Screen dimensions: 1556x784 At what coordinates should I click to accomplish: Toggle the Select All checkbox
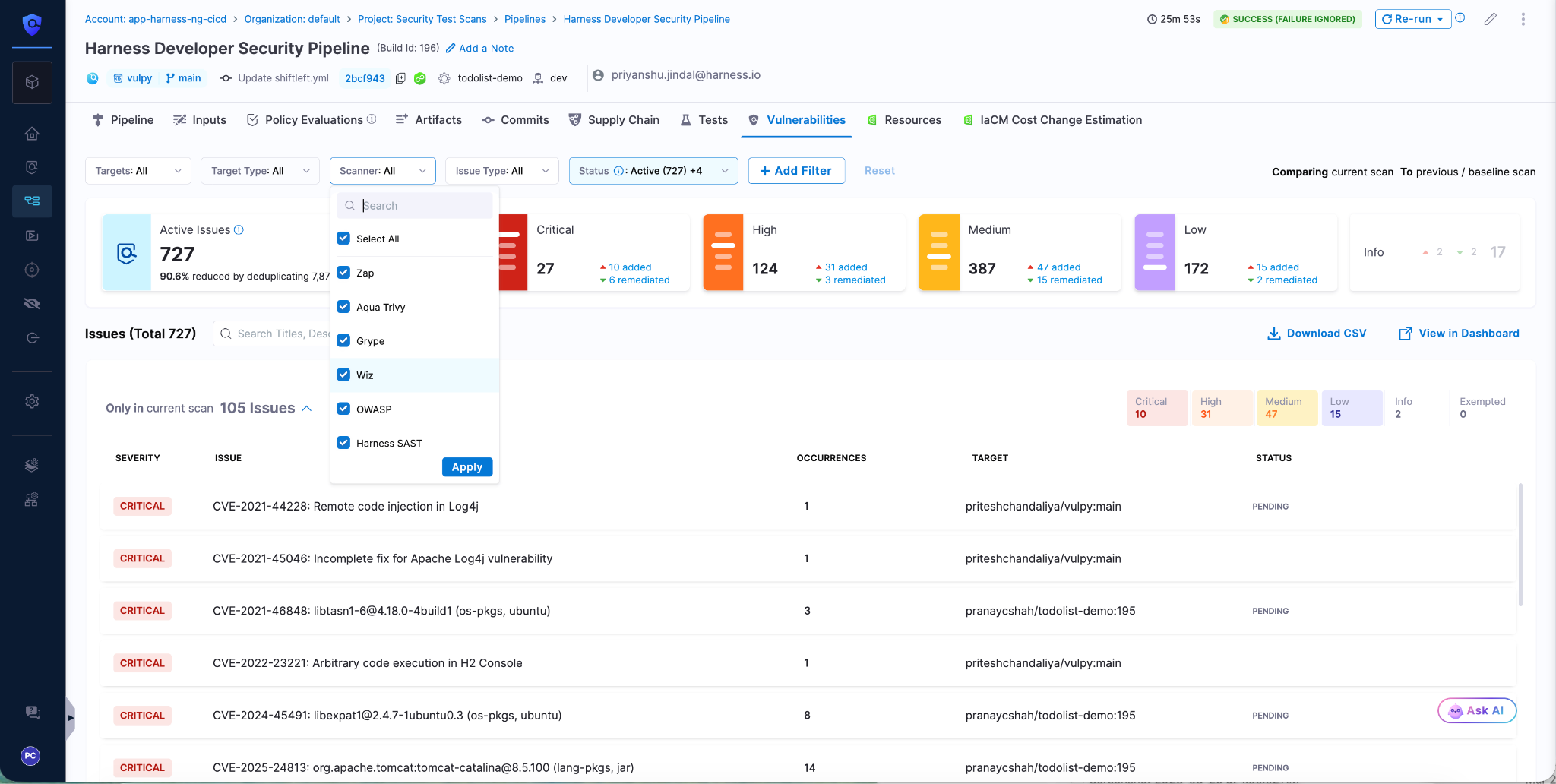(x=343, y=239)
